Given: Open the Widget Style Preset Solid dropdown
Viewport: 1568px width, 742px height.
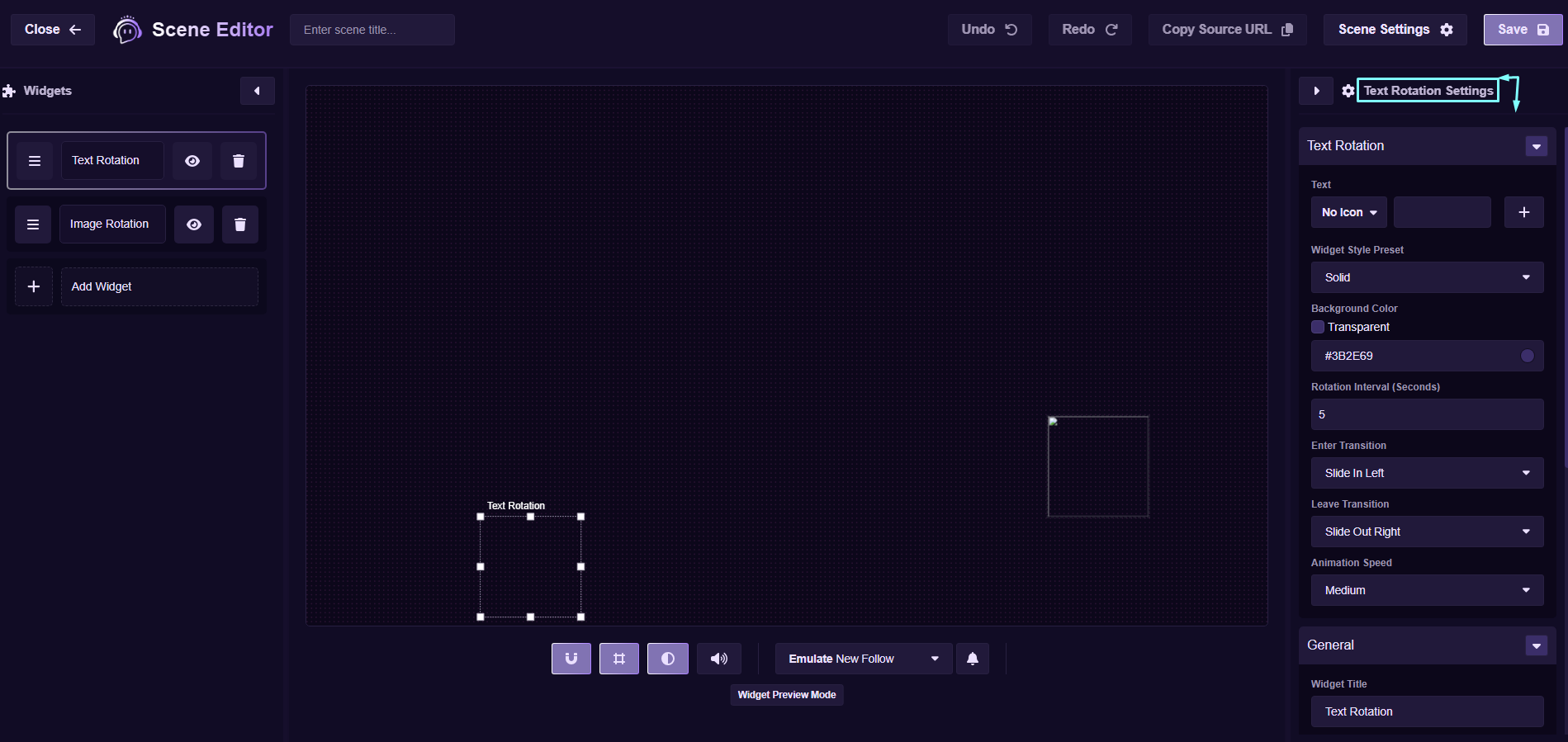Looking at the screenshot, I should 1428,277.
